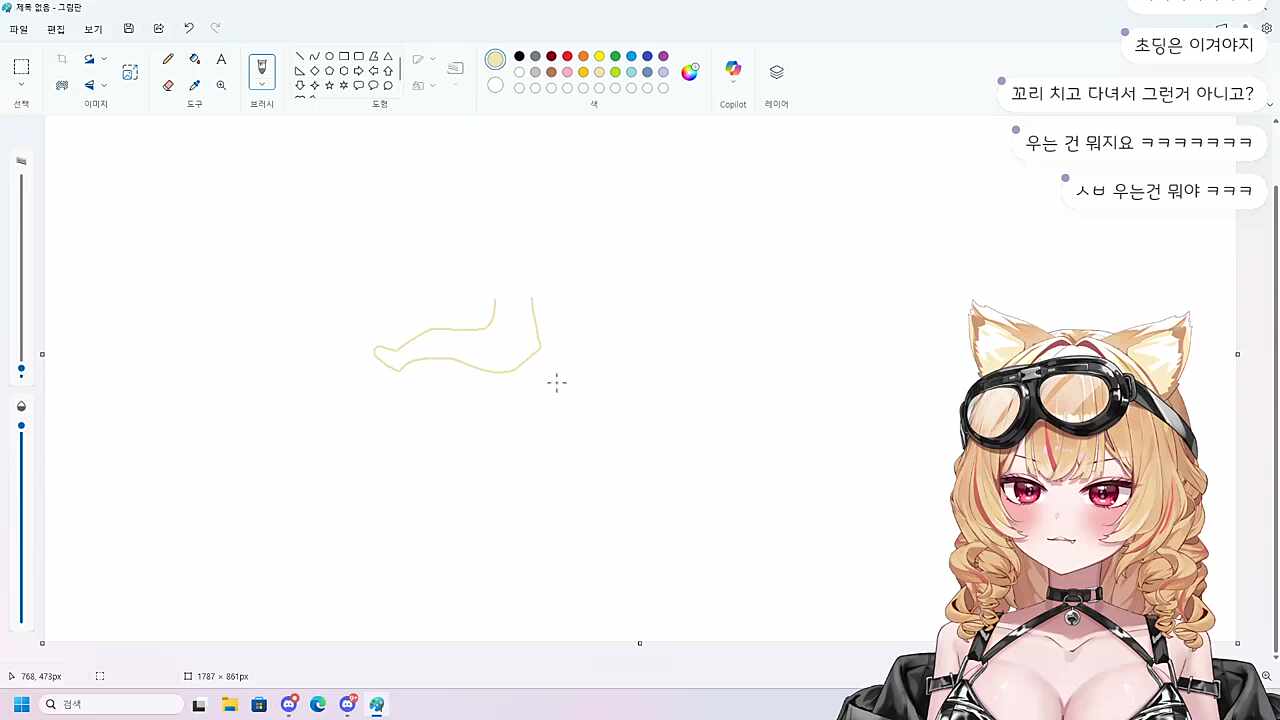Viewport: 1280px width, 720px height.
Task: Click the resize and skew icon
Action: pyautogui.click(x=130, y=72)
